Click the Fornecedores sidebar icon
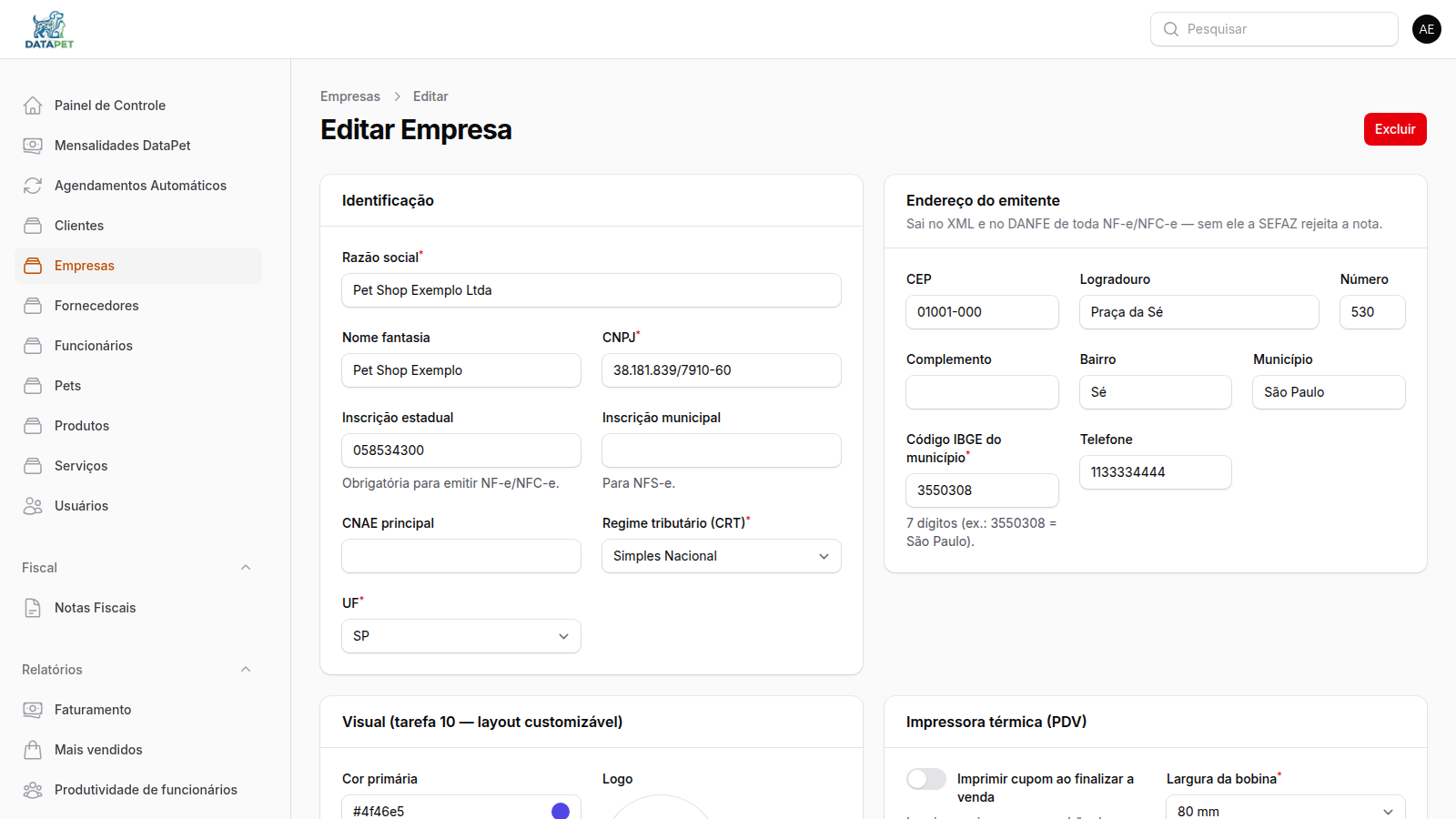 point(33,306)
